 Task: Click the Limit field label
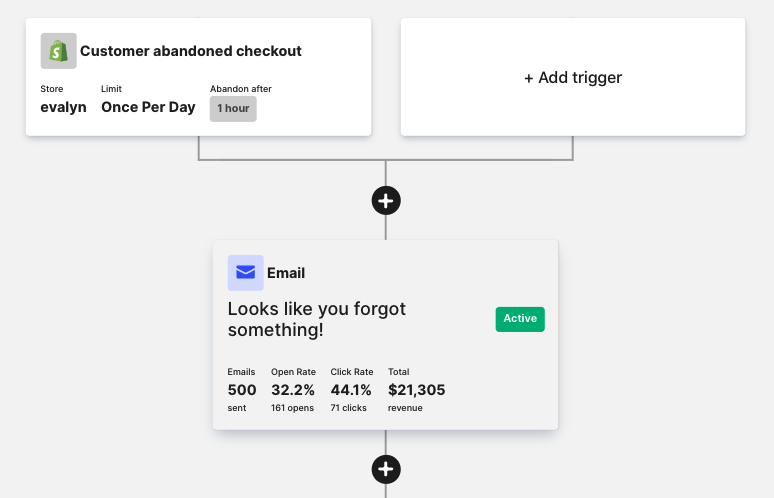point(111,89)
